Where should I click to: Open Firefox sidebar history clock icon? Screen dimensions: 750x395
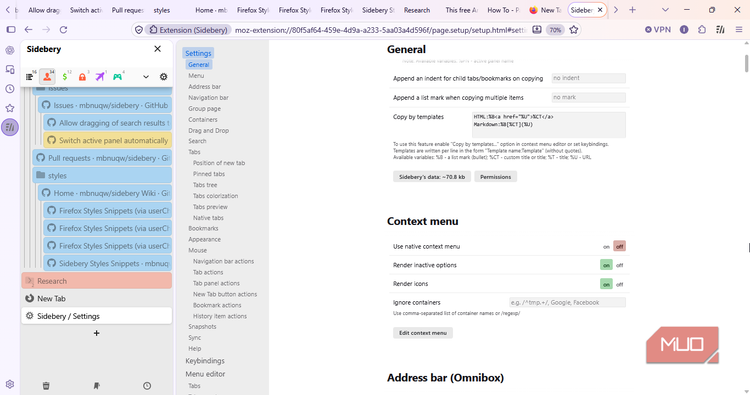pyautogui.click(x=10, y=88)
